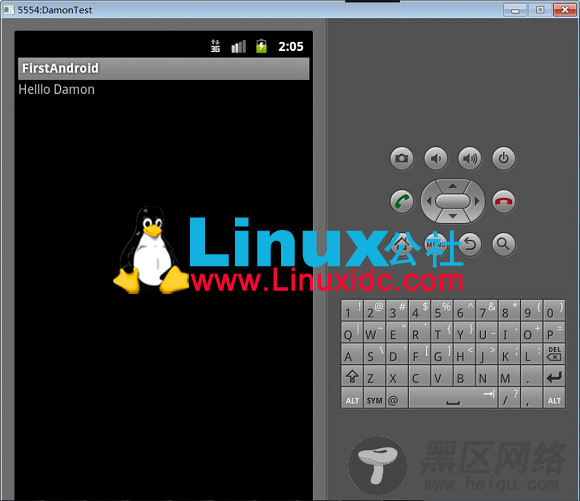580x501 pixels.
Task: Click the S key
Action: (x=374, y=354)
